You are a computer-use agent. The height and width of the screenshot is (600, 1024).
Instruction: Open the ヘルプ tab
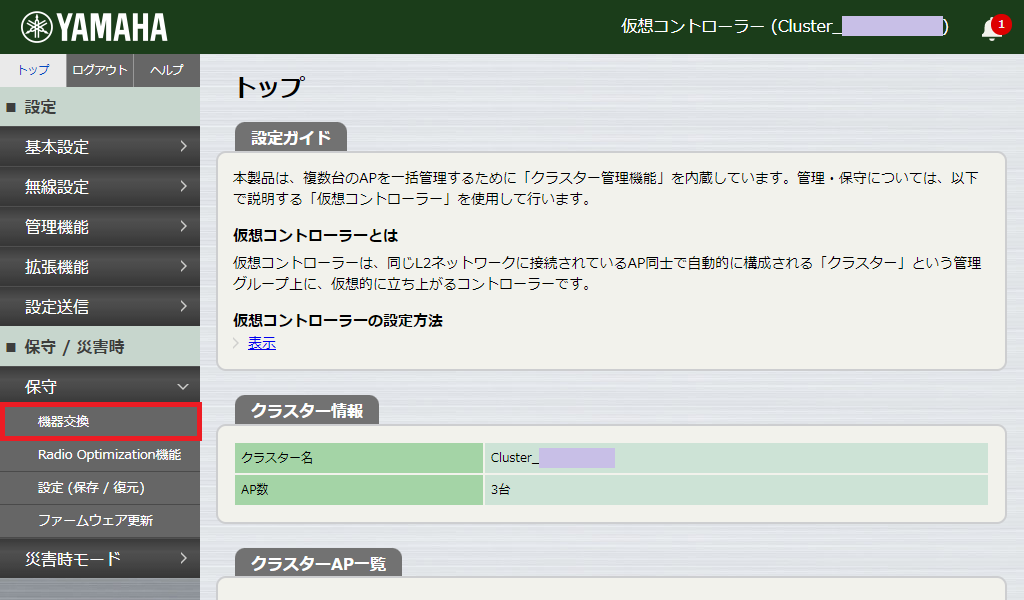(x=166, y=70)
